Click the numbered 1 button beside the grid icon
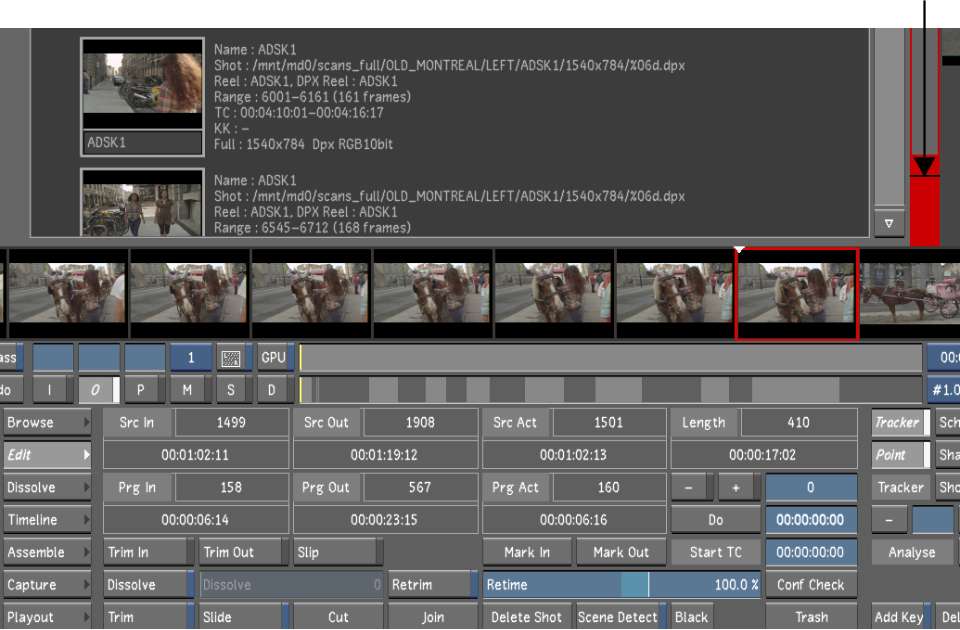 point(191,358)
